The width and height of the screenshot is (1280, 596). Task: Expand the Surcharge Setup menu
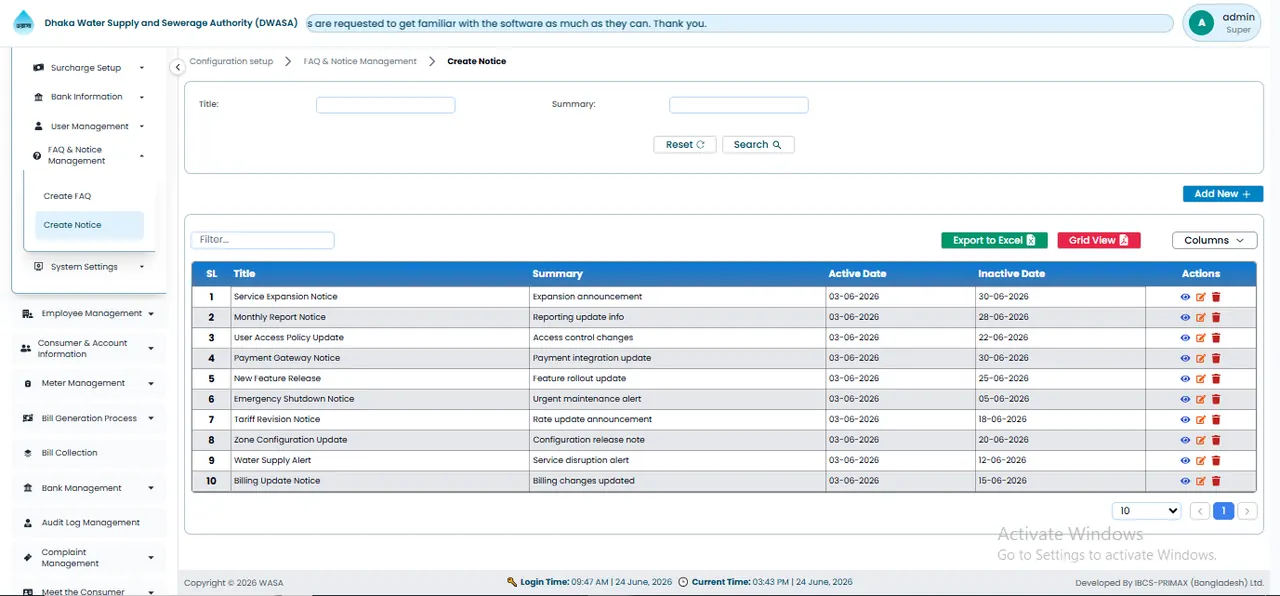pyautogui.click(x=90, y=68)
